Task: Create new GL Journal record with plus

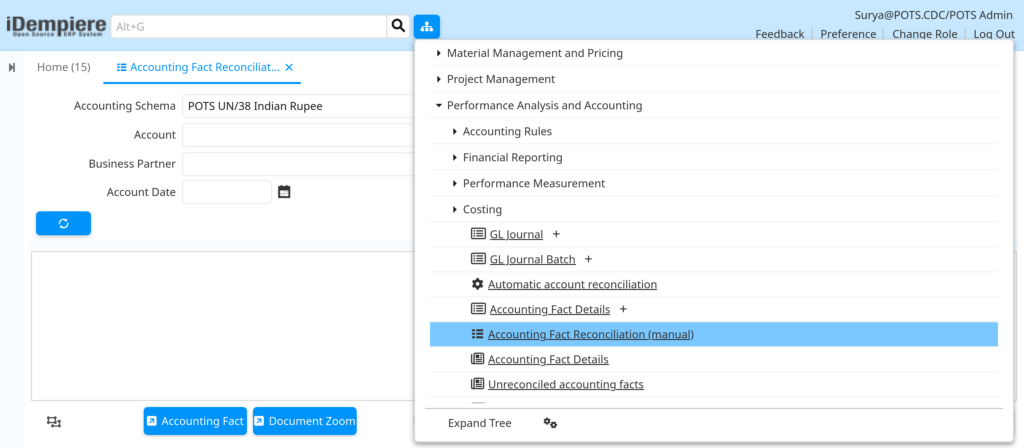Action: [556, 234]
